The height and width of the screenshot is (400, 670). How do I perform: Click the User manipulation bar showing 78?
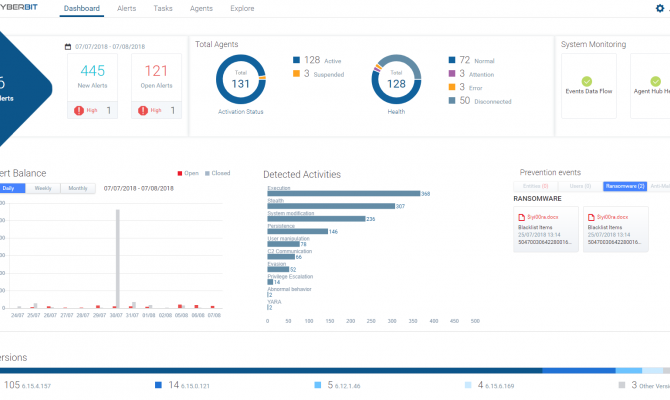point(284,244)
